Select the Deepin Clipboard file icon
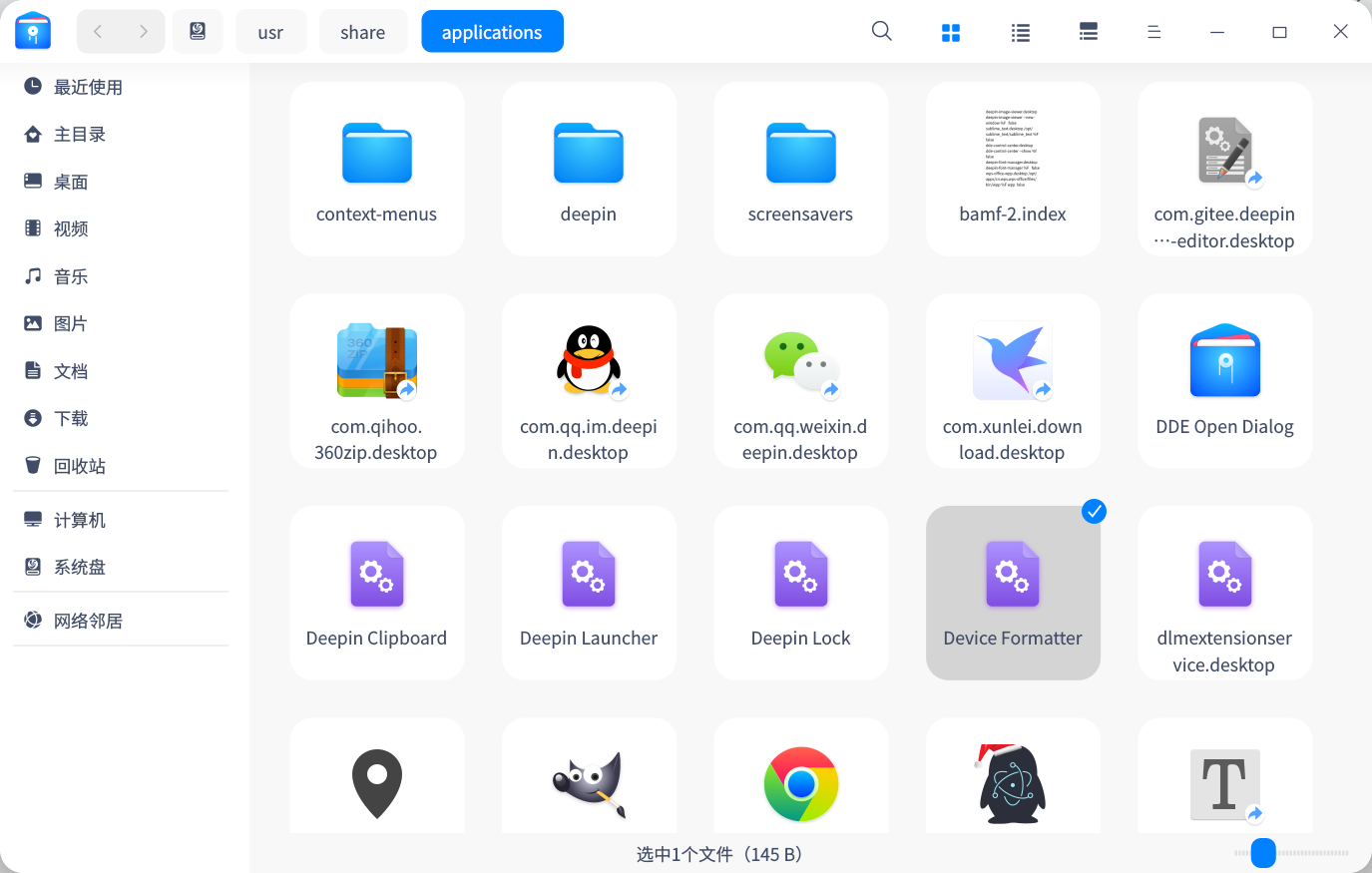 pos(377,574)
